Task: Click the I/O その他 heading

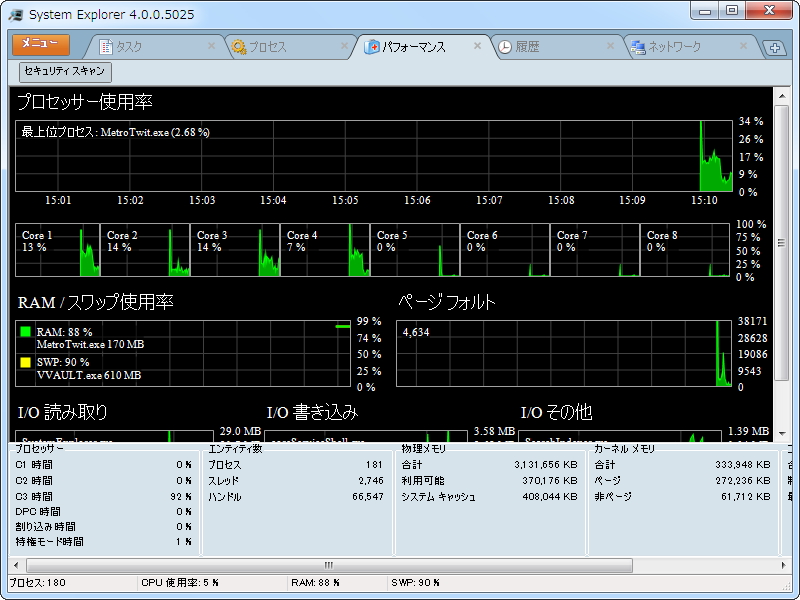Action: 556,412
